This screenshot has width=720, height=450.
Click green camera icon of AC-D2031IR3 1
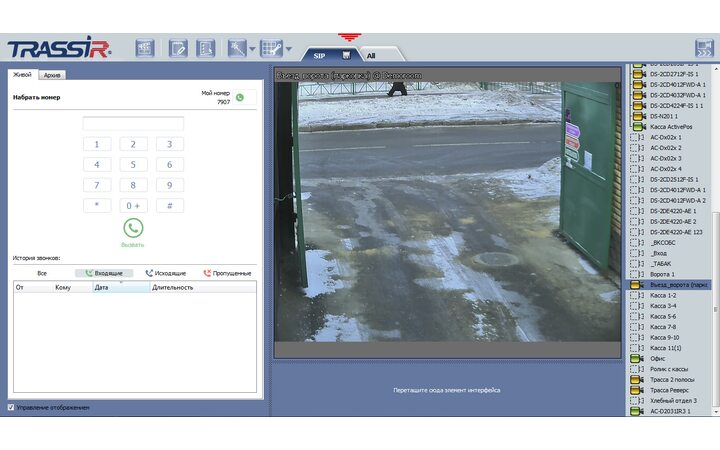637,411
